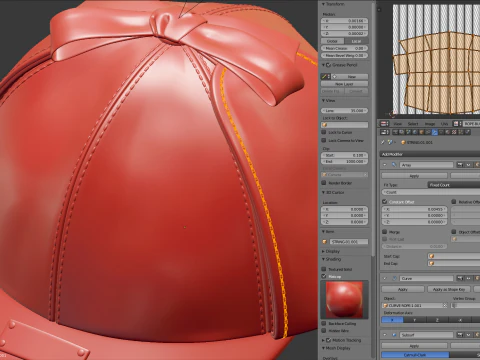Open the Physics properties tab icon

(468, 132)
